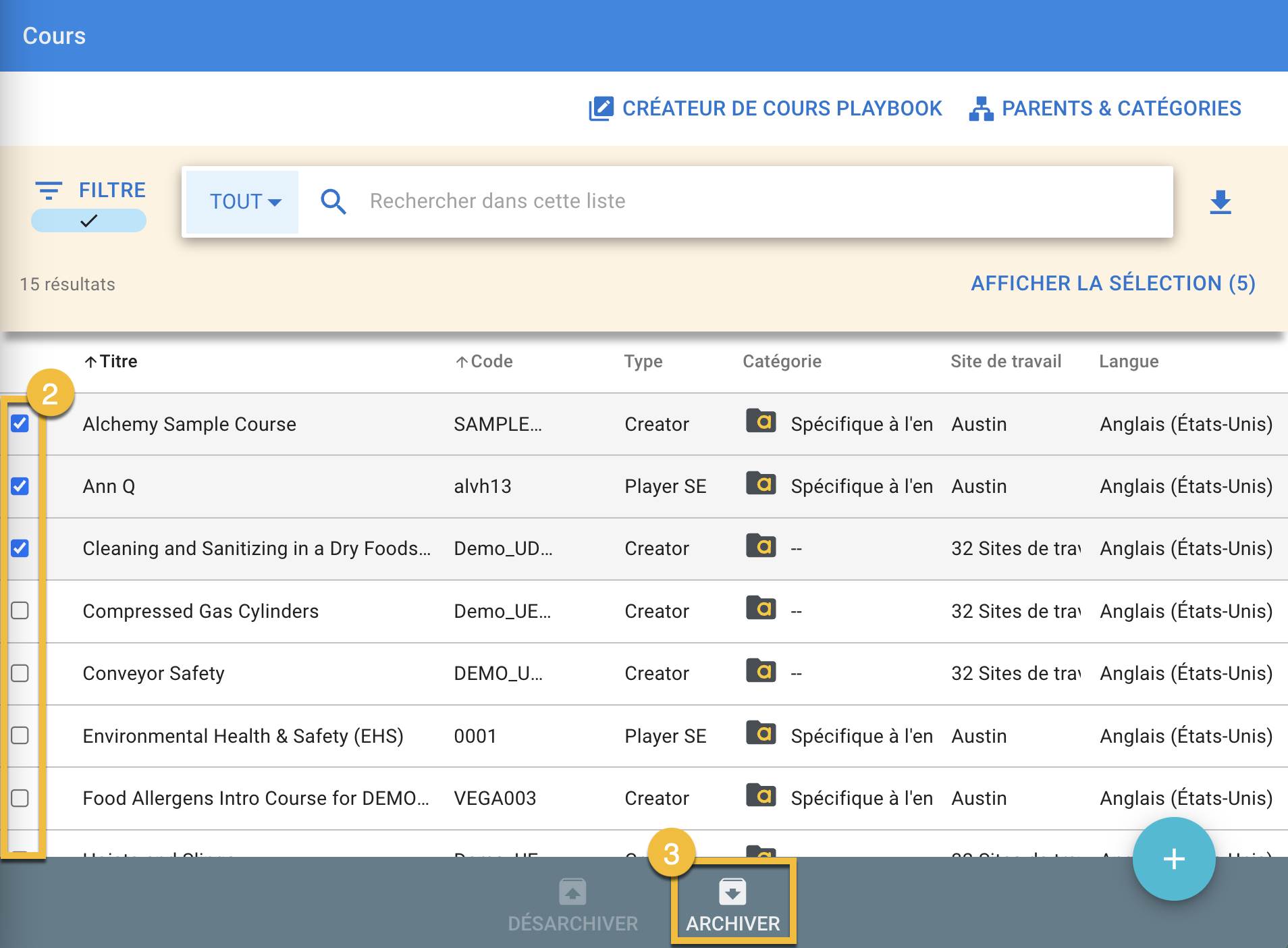This screenshot has height=948, width=1288.
Task: Click the sort arrow beside Titre
Action: pyautogui.click(x=90, y=362)
